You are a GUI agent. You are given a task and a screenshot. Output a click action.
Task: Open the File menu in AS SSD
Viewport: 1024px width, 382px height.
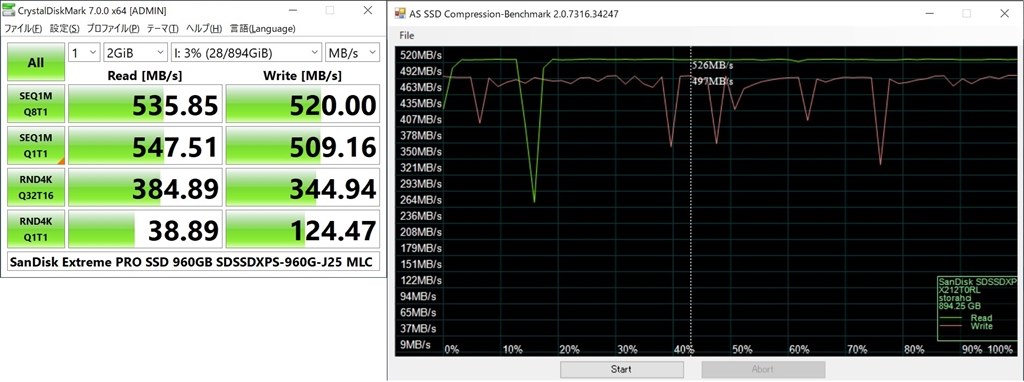click(407, 35)
